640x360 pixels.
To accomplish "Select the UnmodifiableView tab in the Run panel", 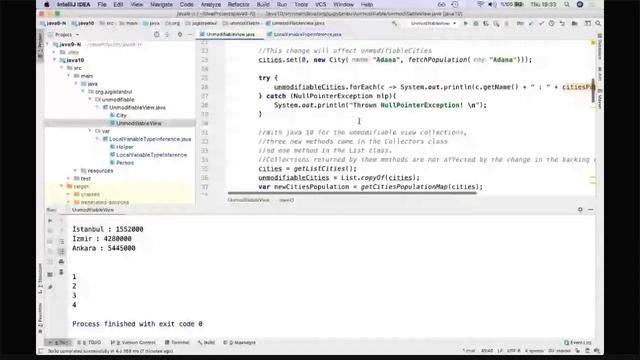I will (93, 210).
